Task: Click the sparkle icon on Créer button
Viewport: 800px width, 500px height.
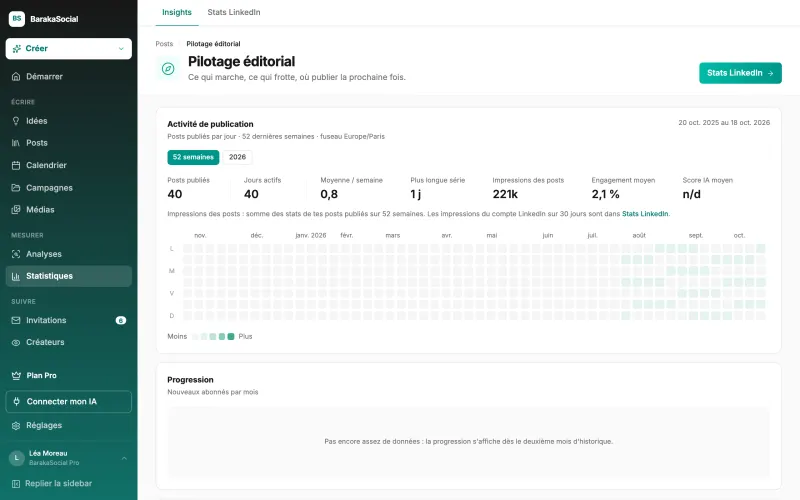Action: (16, 48)
